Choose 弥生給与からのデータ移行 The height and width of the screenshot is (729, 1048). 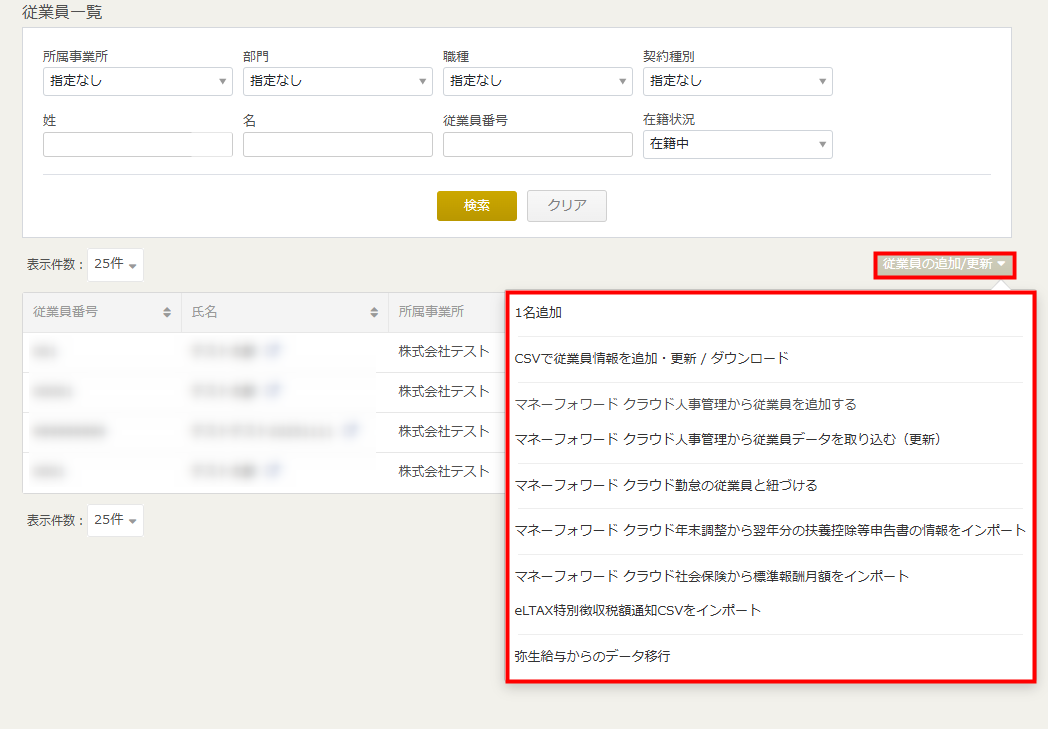coord(592,656)
